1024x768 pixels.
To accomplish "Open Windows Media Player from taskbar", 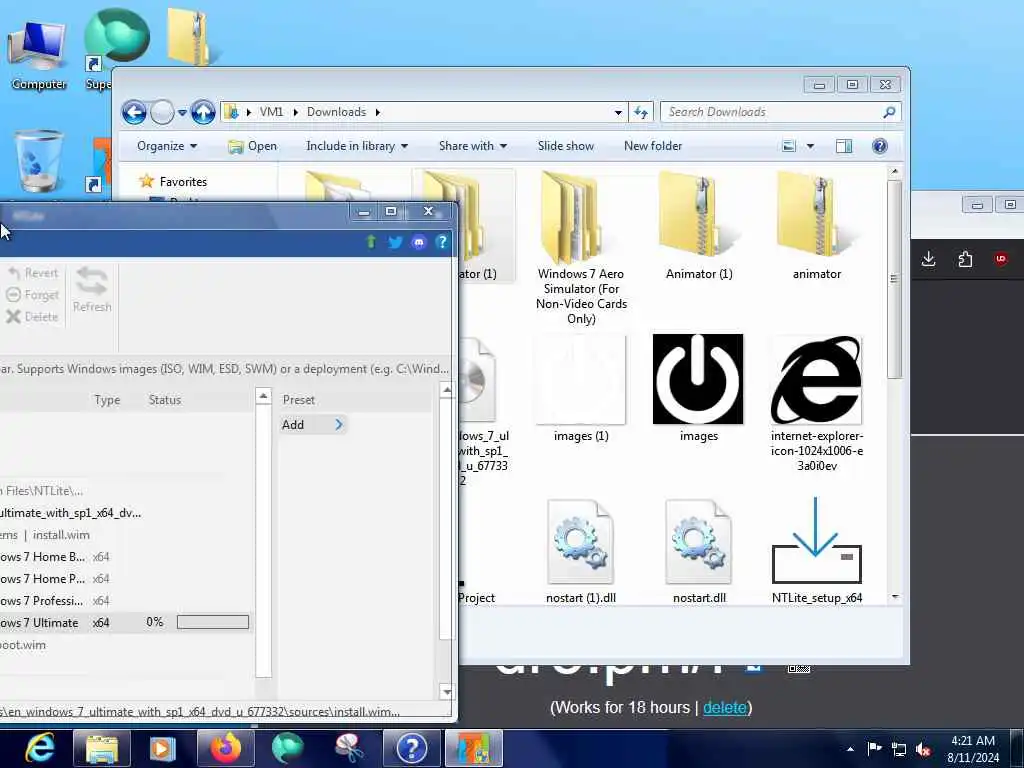I will click(163, 748).
